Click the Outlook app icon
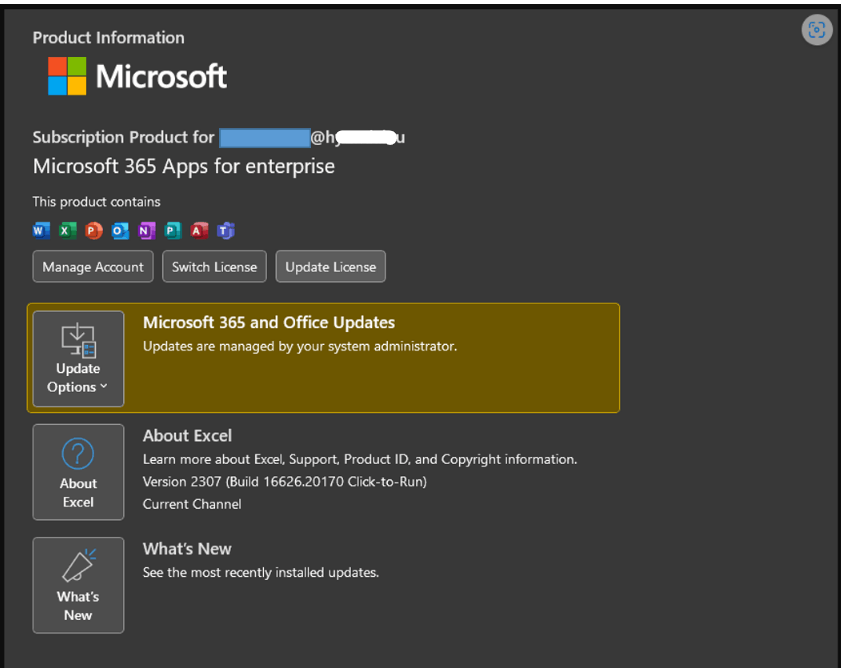842x670 pixels. (120, 231)
